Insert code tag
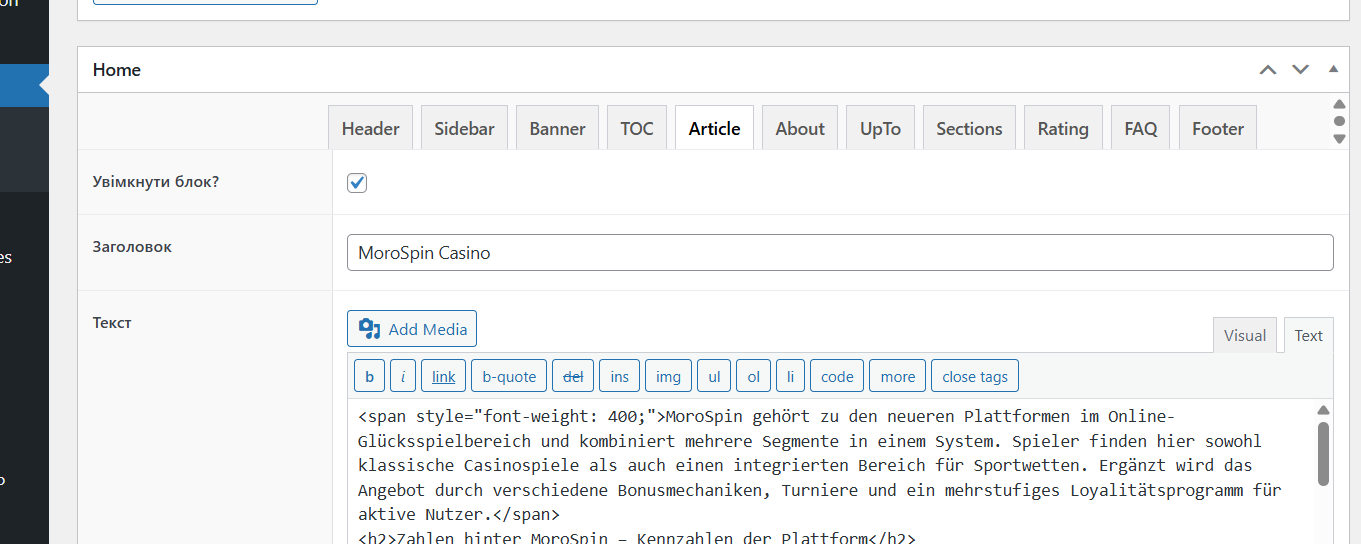1361x544 pixels. click(837, 376)
